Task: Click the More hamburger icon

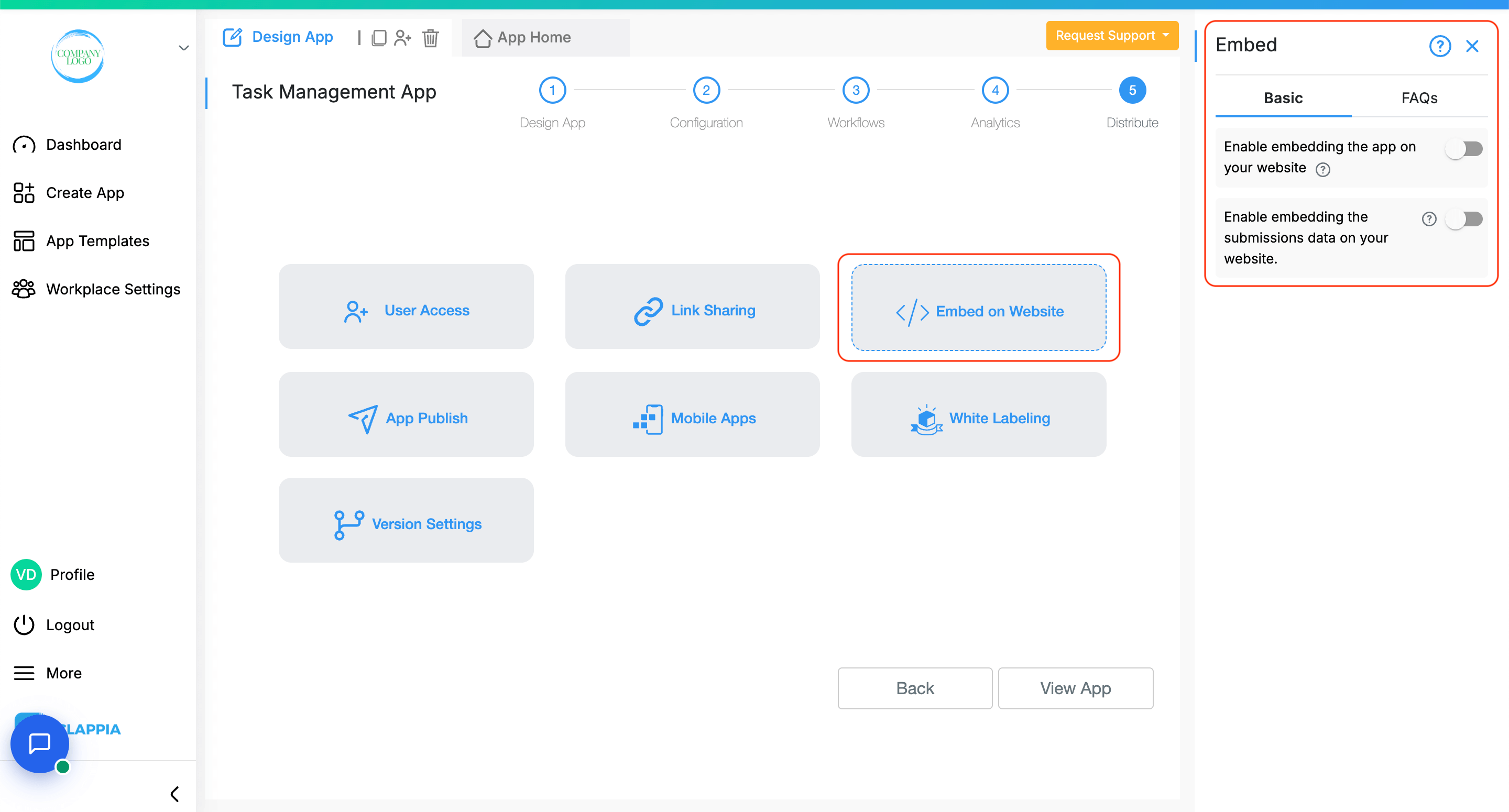Action: point(24,673)
